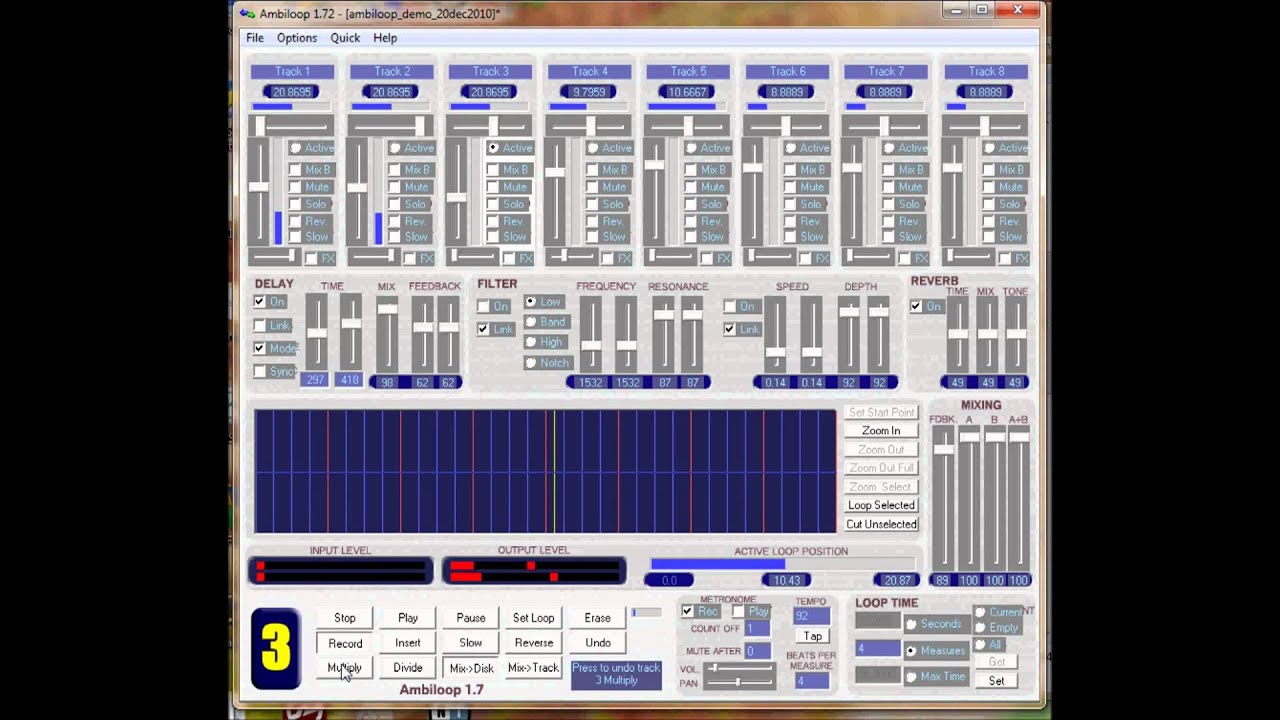Viewport: 1280px width, 720px height.
Task: Click the metronome Tap button
Action: (x=812, y=637)
